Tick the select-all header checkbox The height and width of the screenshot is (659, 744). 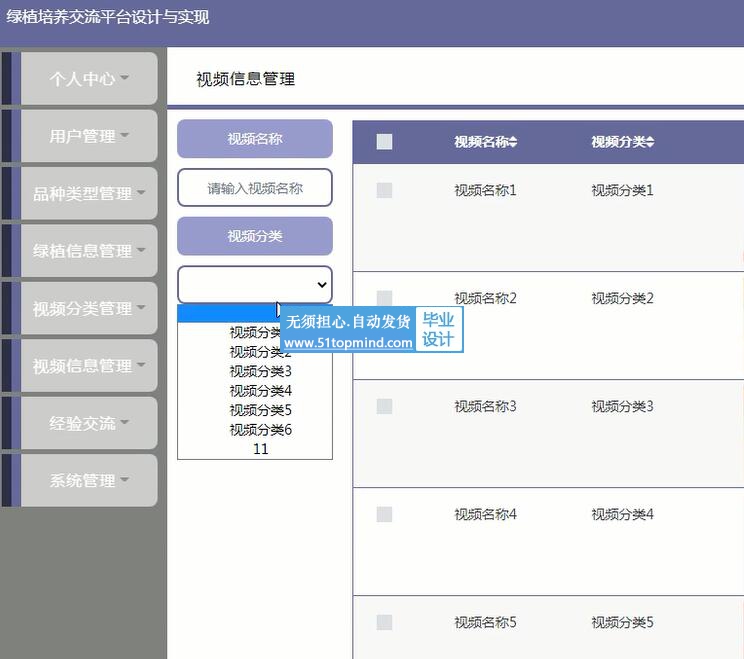[x=384, y=141]
